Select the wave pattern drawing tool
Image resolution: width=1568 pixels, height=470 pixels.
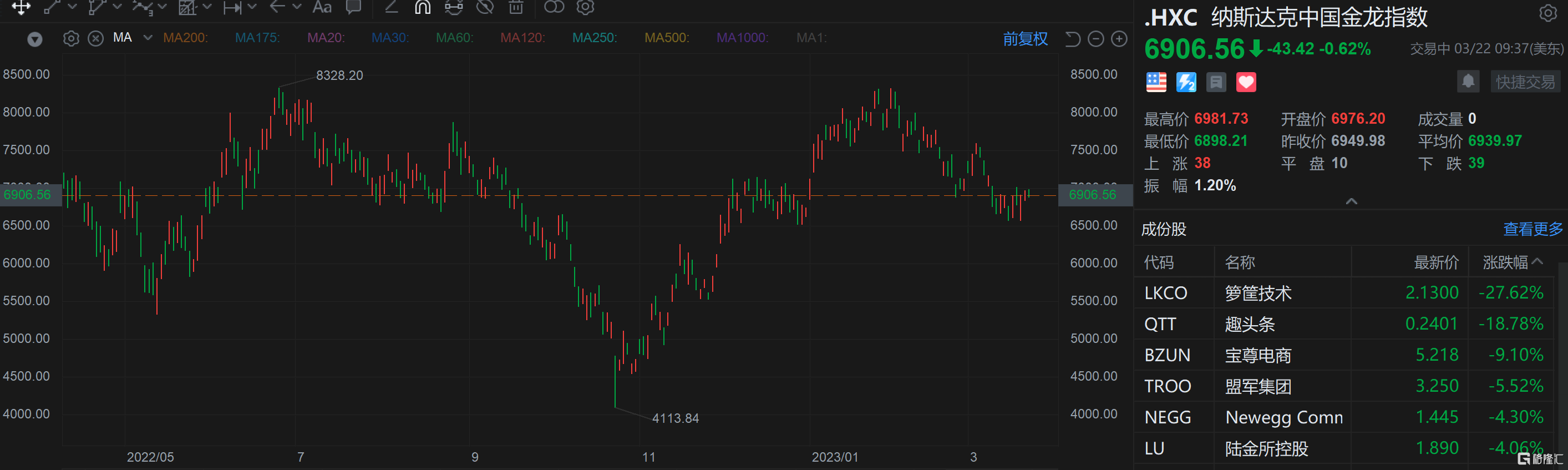click(142, 7)
